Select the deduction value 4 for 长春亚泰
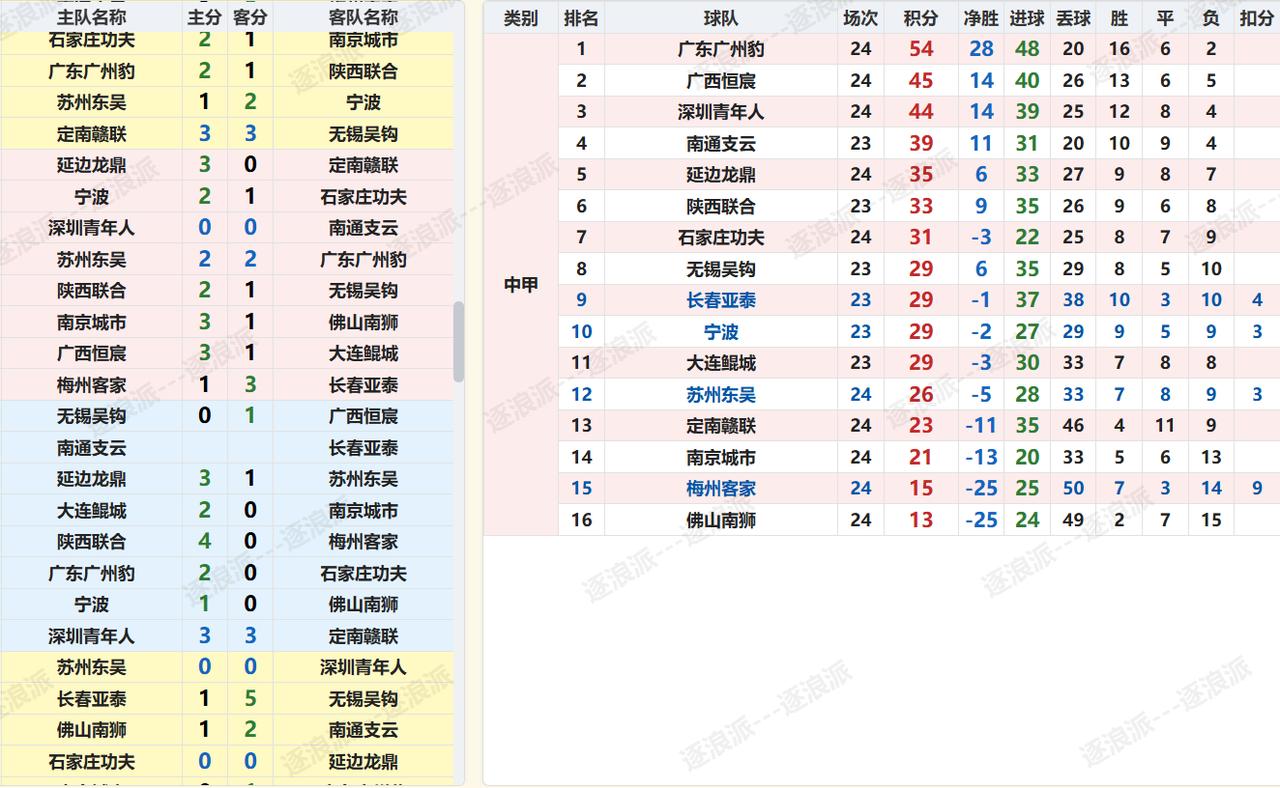Screen dimensions: 1280x788 coord(1257,301)
